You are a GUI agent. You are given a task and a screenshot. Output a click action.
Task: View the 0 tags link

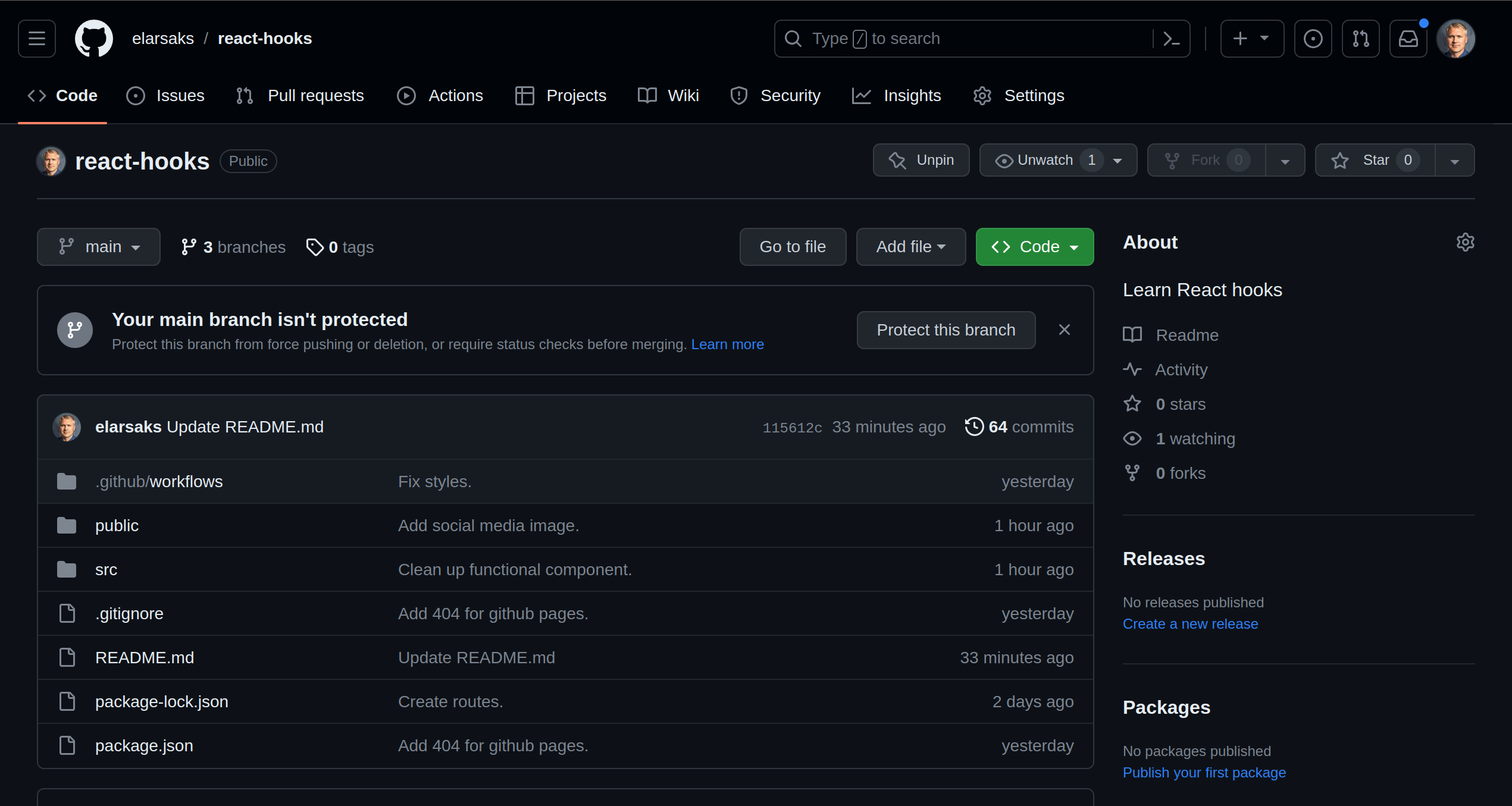click(340, 247)
